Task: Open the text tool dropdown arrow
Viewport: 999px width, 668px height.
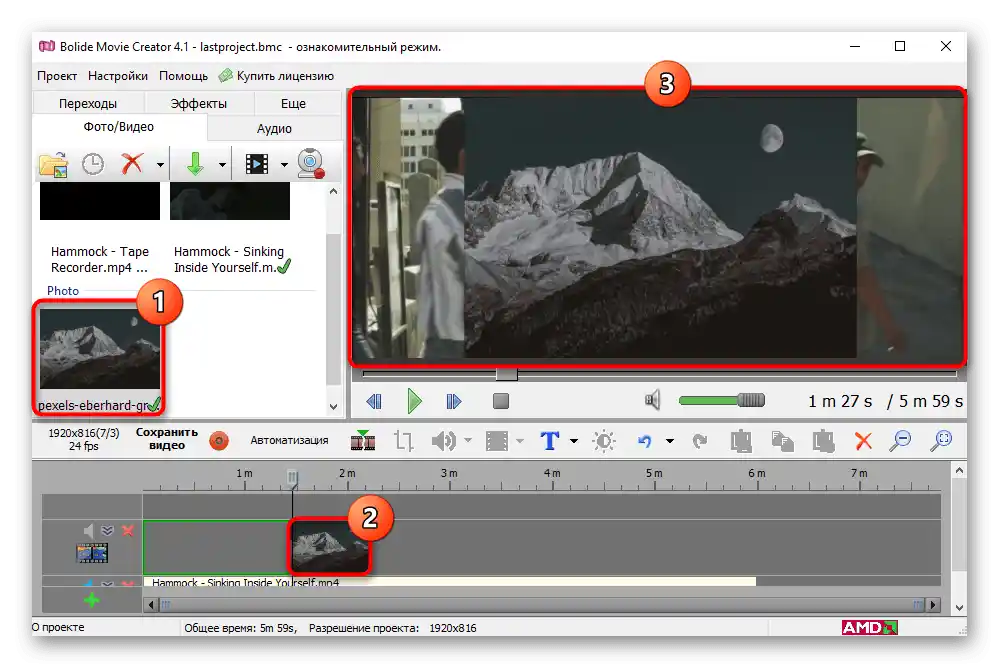Action: (573, 440)
